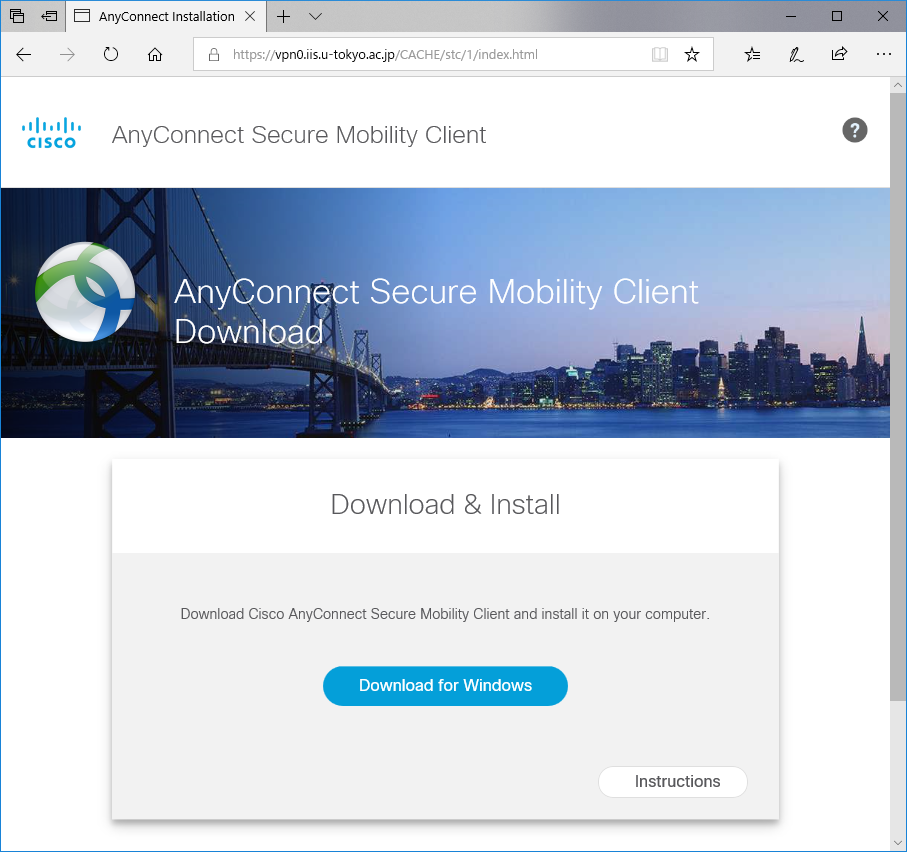Viewport: 907px width, 852px height.
Task: Click the URL address bar
Action: click(x=453, y=54)
